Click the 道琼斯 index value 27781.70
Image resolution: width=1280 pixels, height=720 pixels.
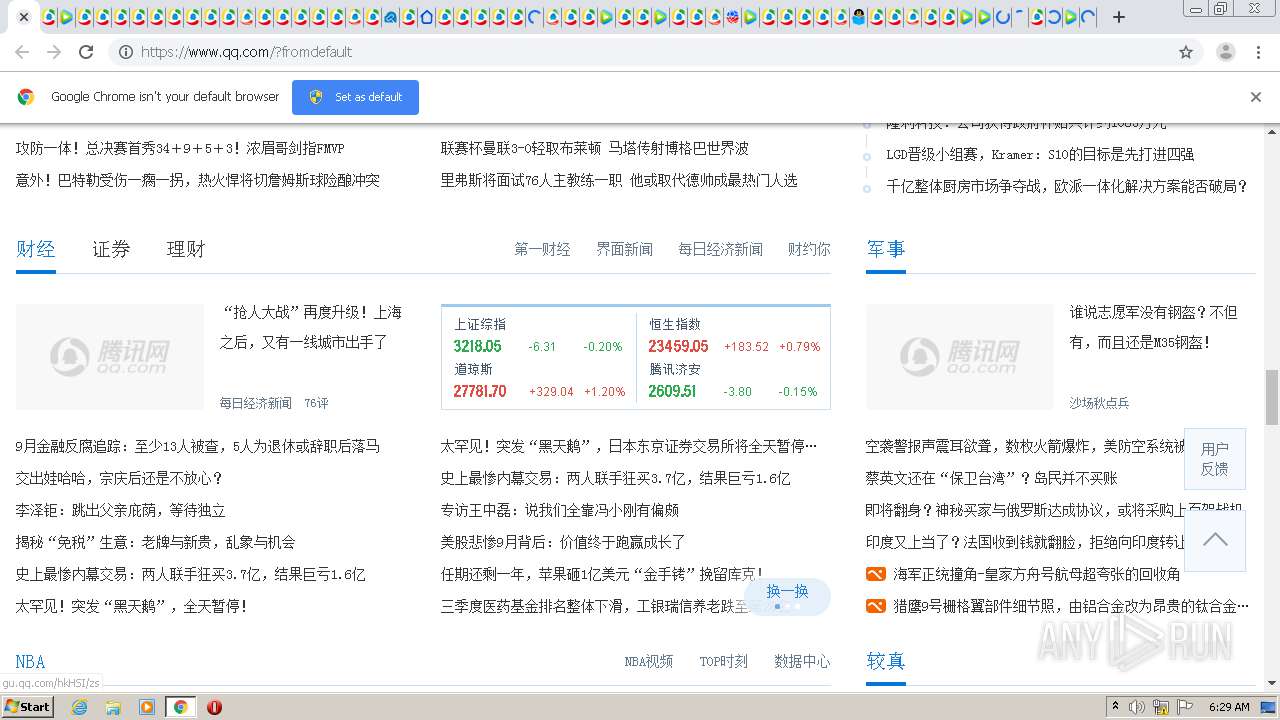tap(480, 391)
